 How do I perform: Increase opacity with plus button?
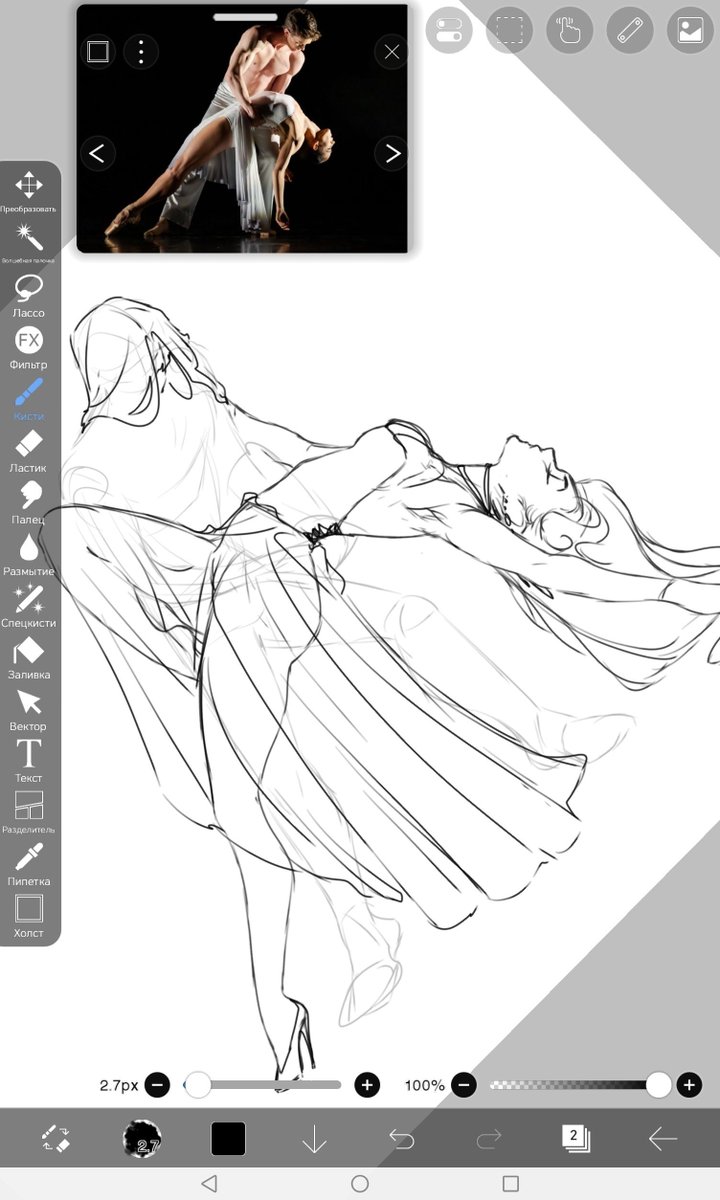click(689, 1084)
